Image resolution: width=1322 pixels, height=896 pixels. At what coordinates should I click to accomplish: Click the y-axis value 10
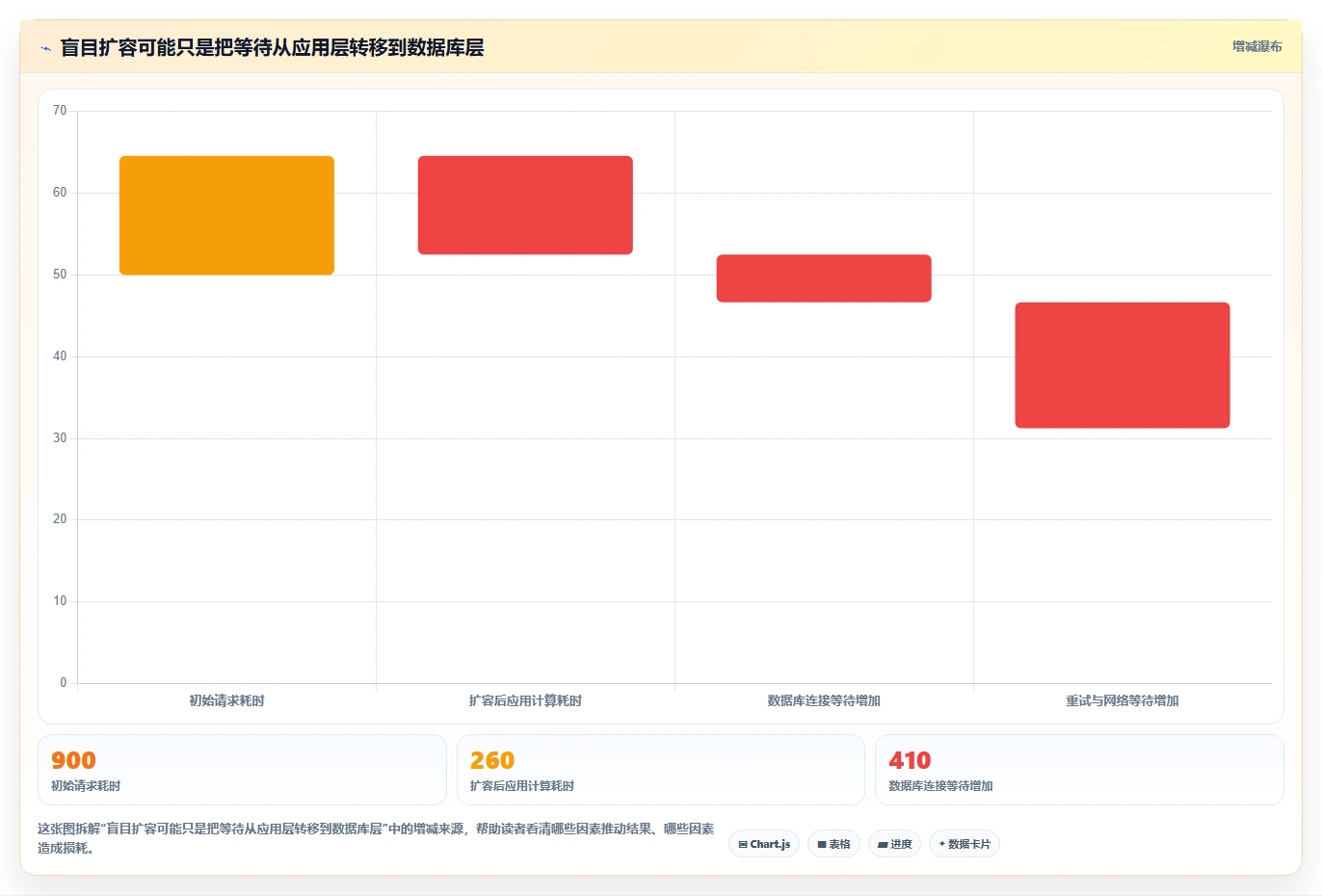click(60, 601)
